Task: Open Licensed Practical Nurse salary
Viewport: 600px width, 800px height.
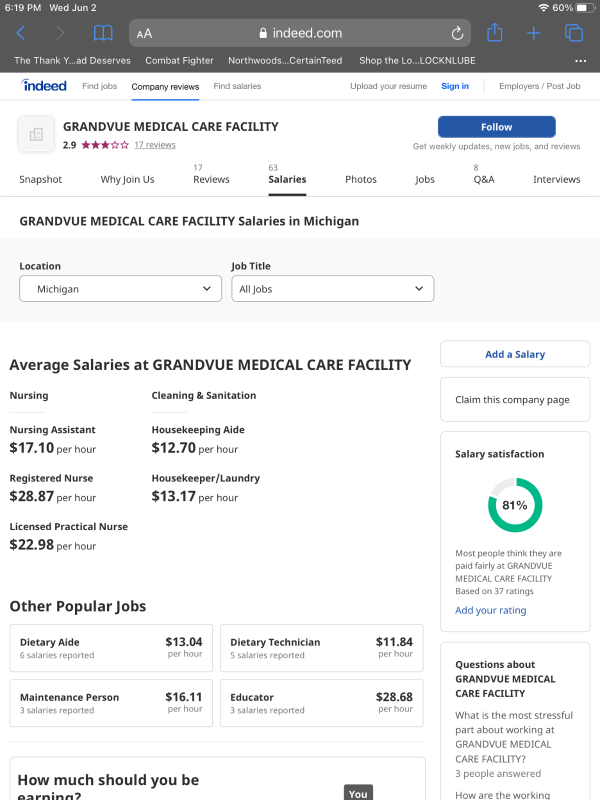Action: (69, 527)
